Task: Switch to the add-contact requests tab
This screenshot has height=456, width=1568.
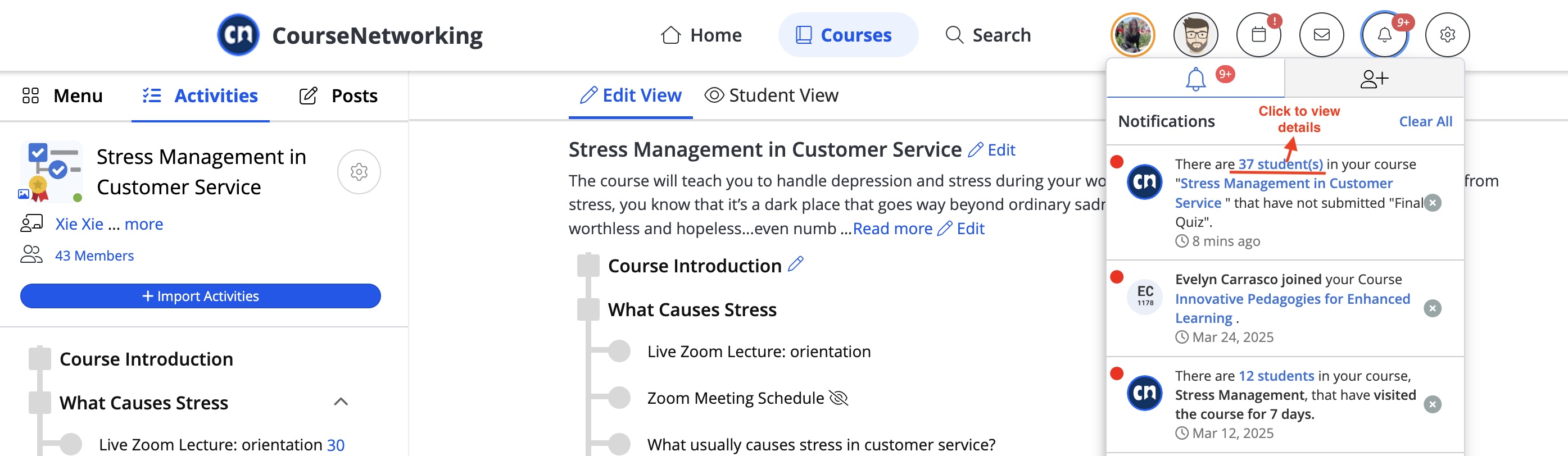Action: (1374, 79)
